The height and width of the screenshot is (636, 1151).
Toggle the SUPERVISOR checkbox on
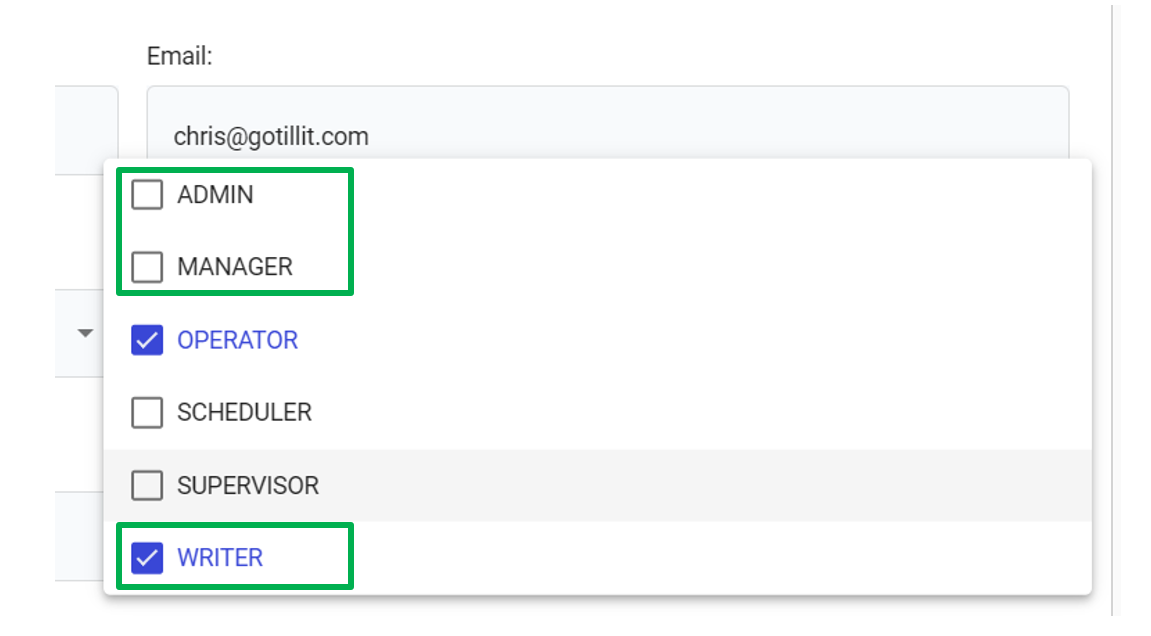coord(147,486)
